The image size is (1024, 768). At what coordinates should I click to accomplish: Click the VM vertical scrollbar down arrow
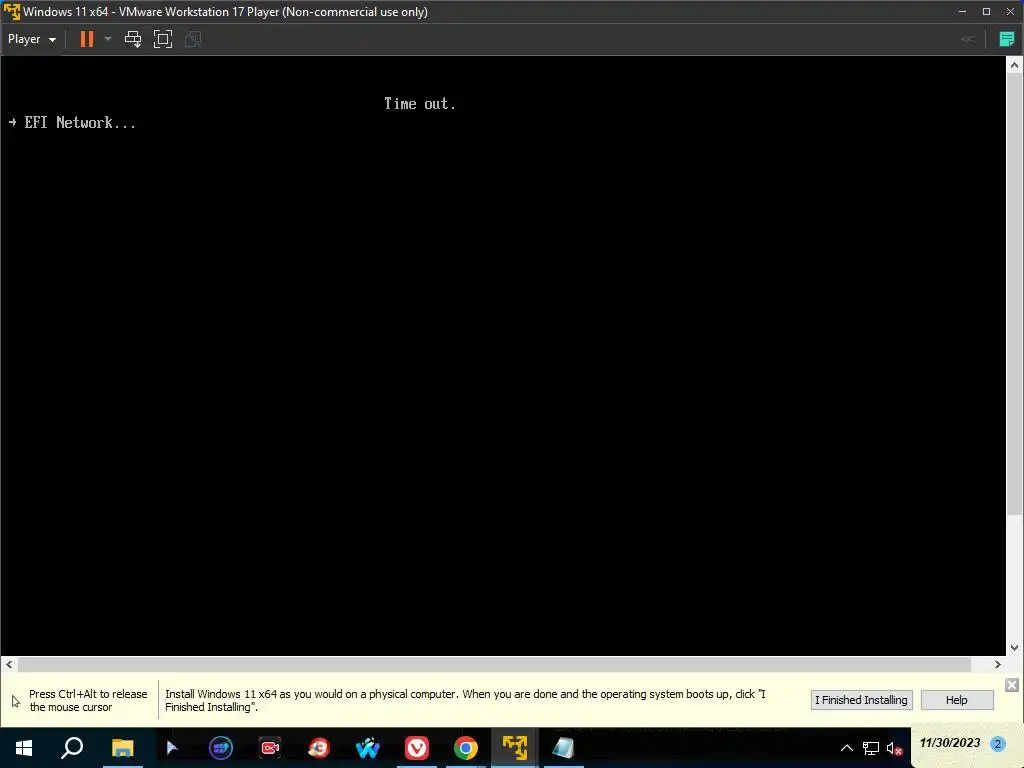[x=1014, y=648]
